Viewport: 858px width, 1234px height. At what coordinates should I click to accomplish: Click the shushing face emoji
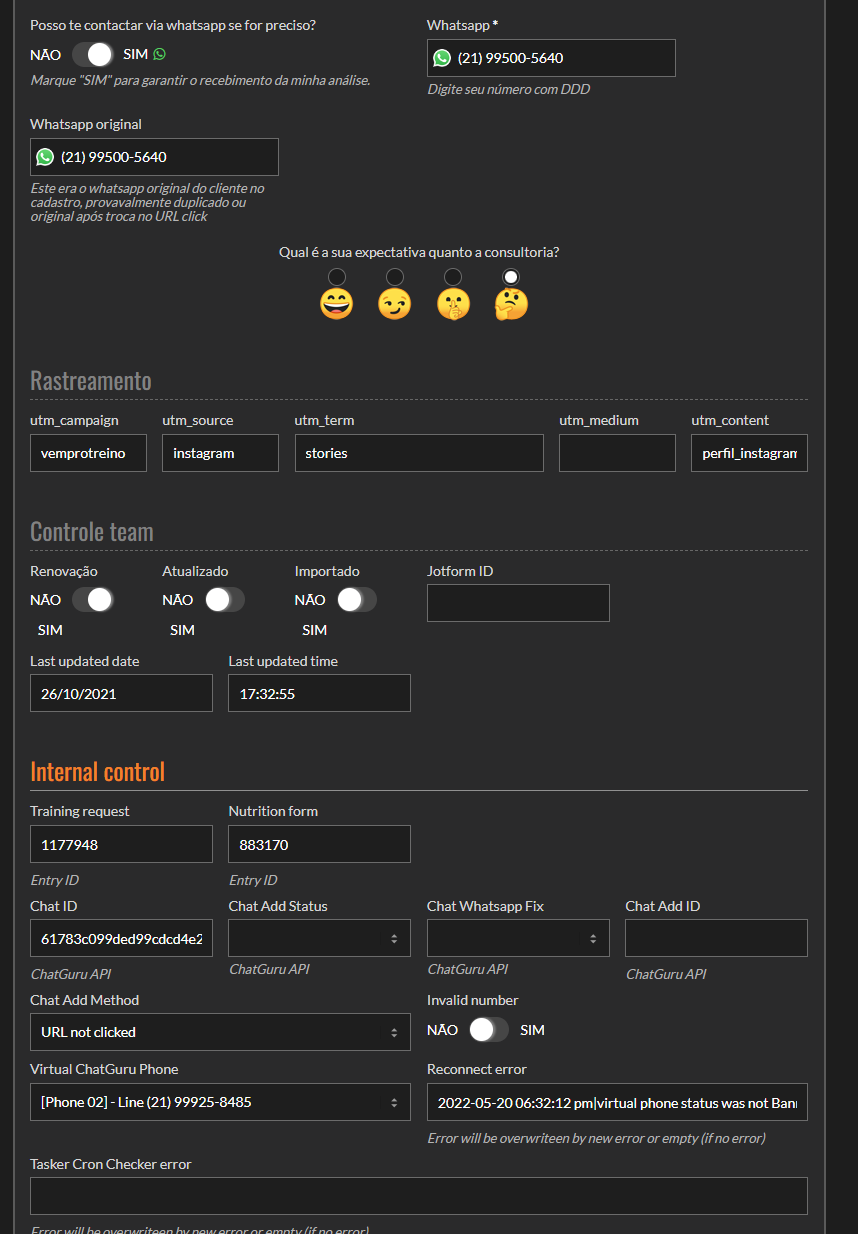[453, 304]
